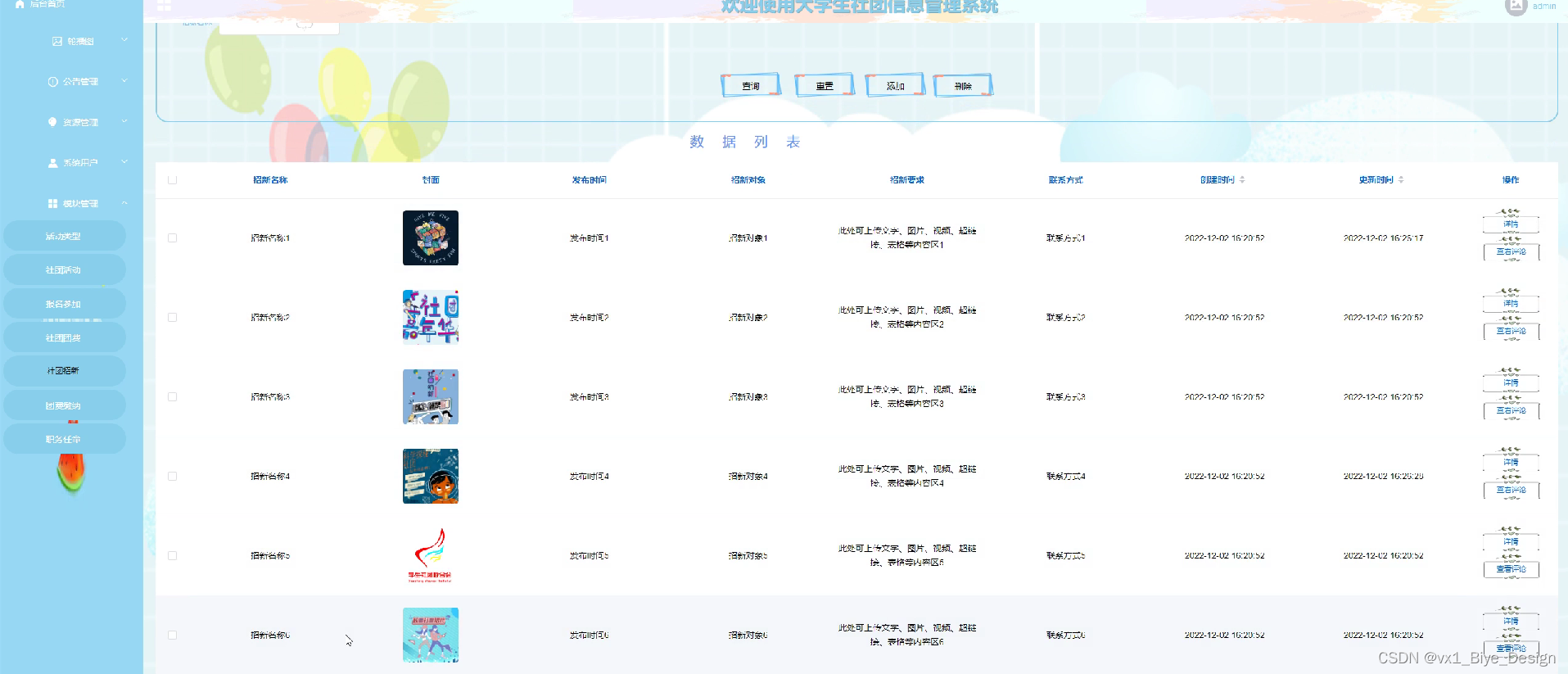Click the admin username label

tap(1544, 6)
